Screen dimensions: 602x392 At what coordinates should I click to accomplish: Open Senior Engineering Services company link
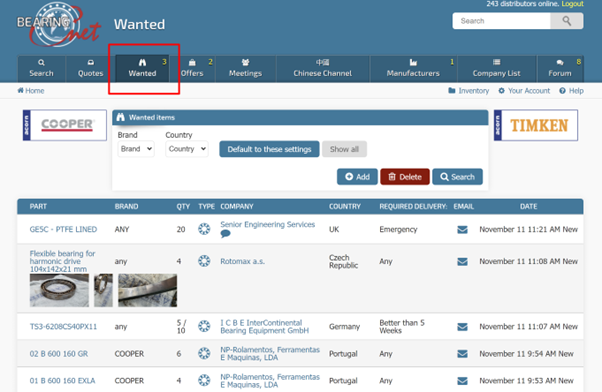pyautogui.click(x=268, y=225)
